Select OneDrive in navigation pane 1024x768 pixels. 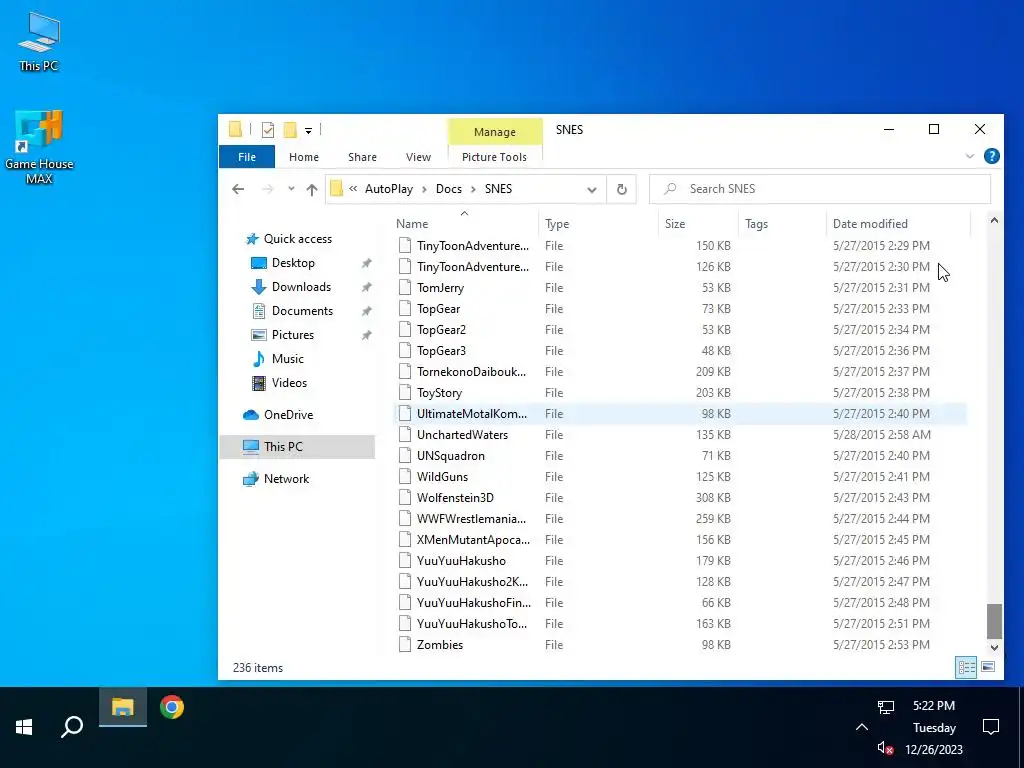[288, 415]
